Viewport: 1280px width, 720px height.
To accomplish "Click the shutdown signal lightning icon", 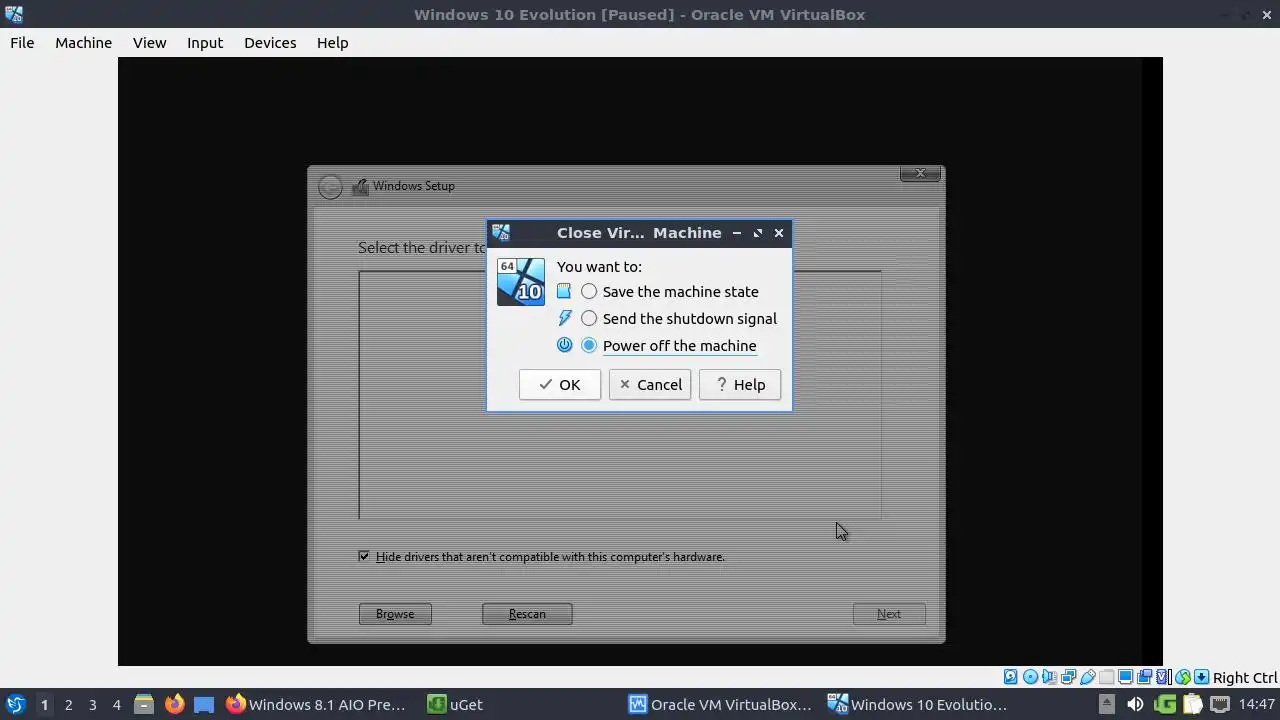I will point(564,318).
